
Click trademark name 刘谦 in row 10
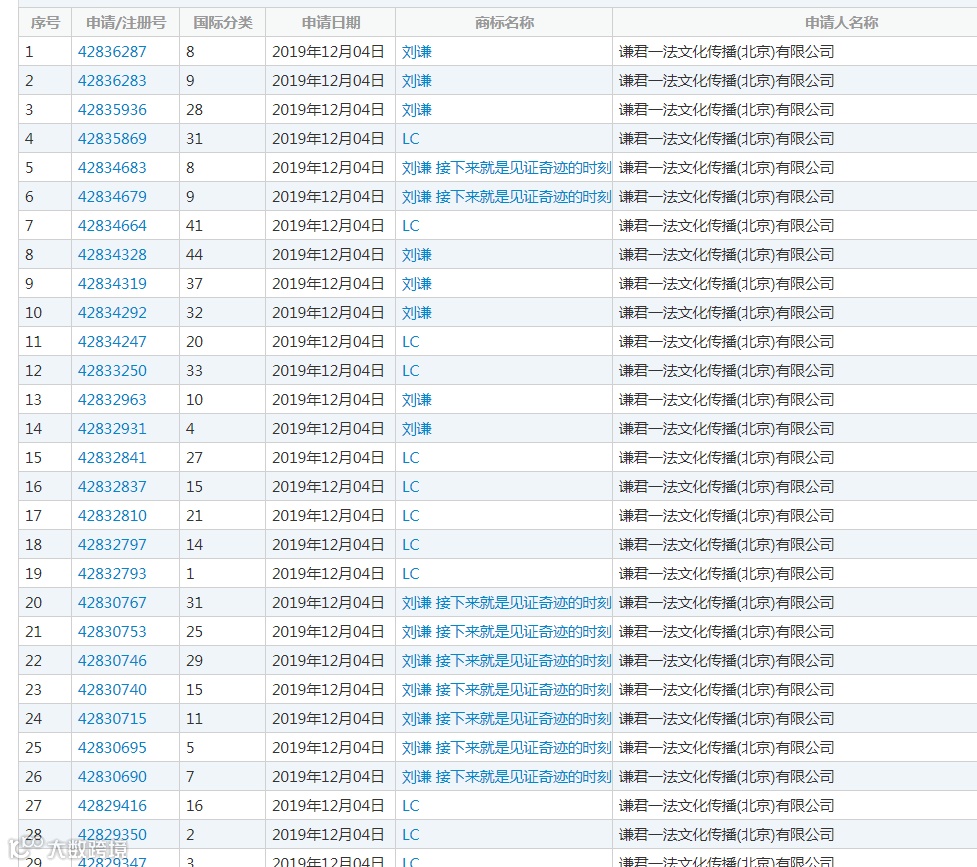(417, 313)
